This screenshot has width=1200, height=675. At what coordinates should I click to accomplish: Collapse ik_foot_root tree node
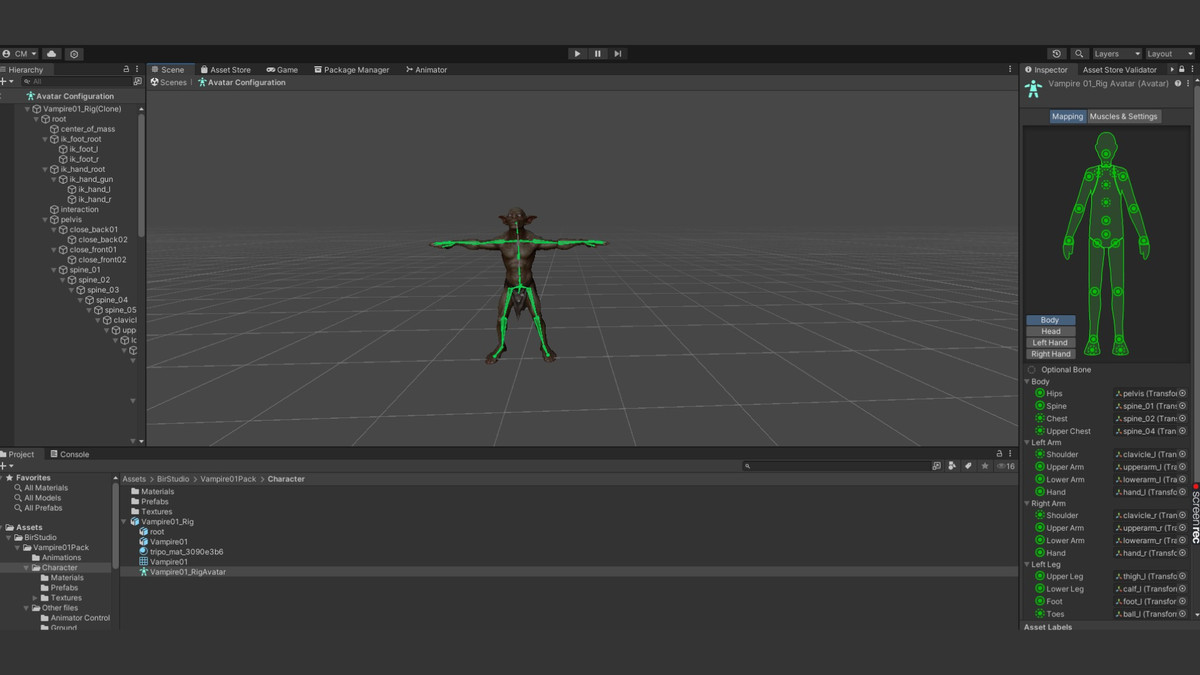(45, 139)
